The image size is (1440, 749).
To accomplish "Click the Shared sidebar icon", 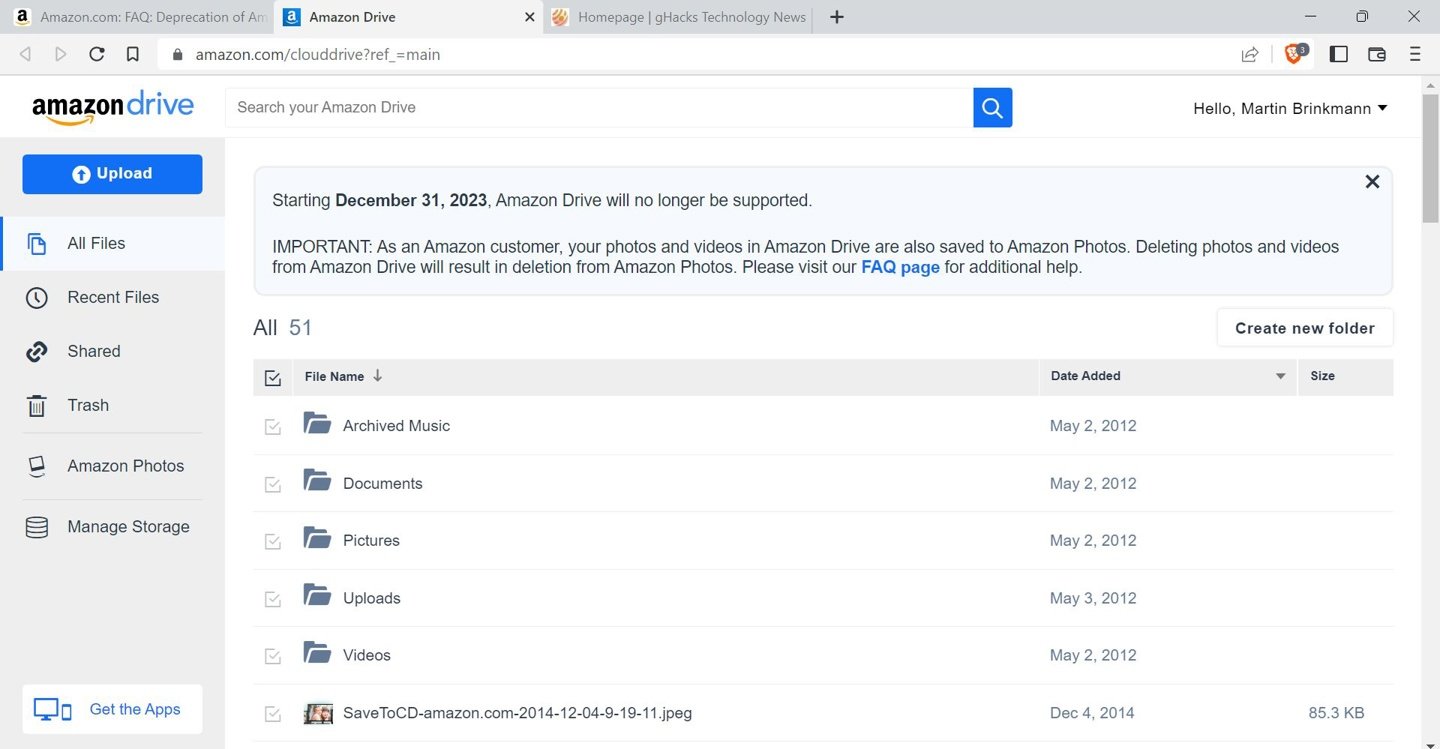I will pyautogui.click(x=36, y=351).
